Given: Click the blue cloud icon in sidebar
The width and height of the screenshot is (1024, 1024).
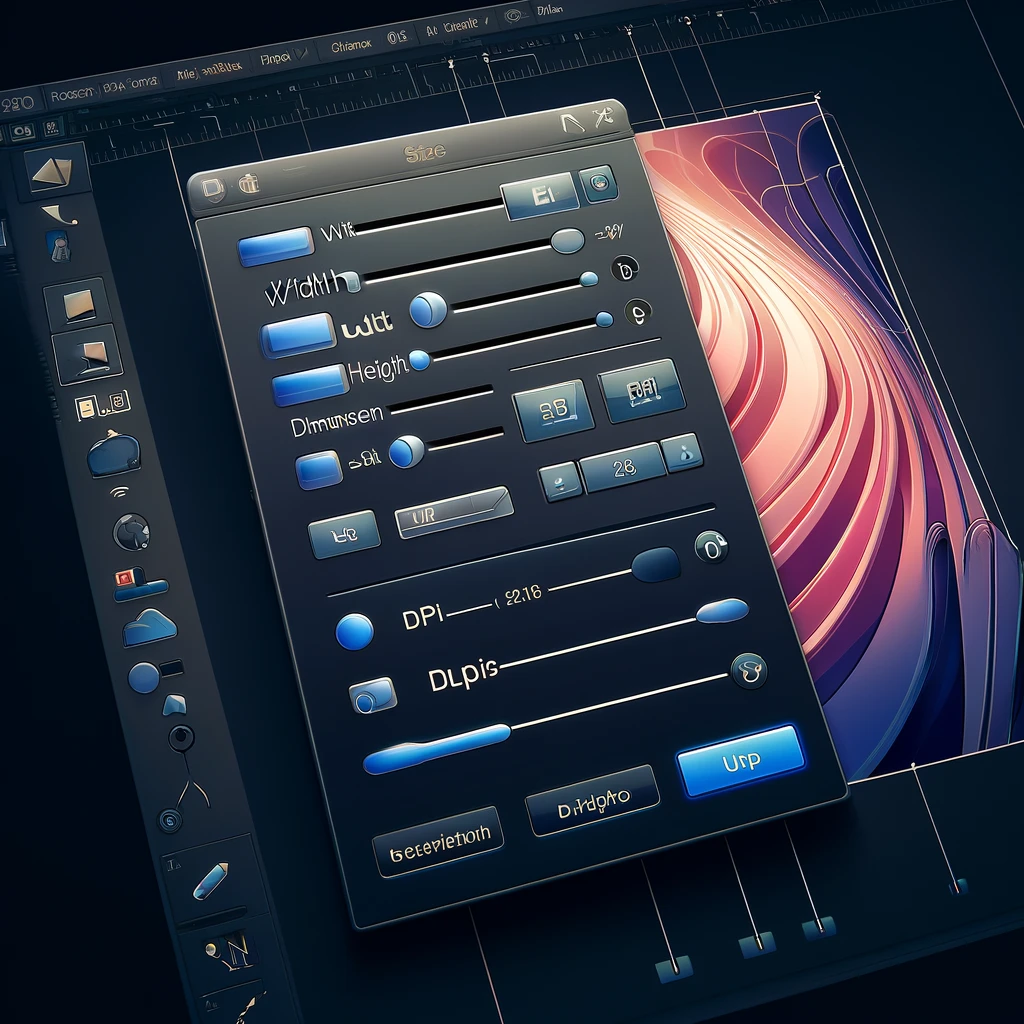Looking at the screenshot, I should pyautogui.click(x=149, y=627).
